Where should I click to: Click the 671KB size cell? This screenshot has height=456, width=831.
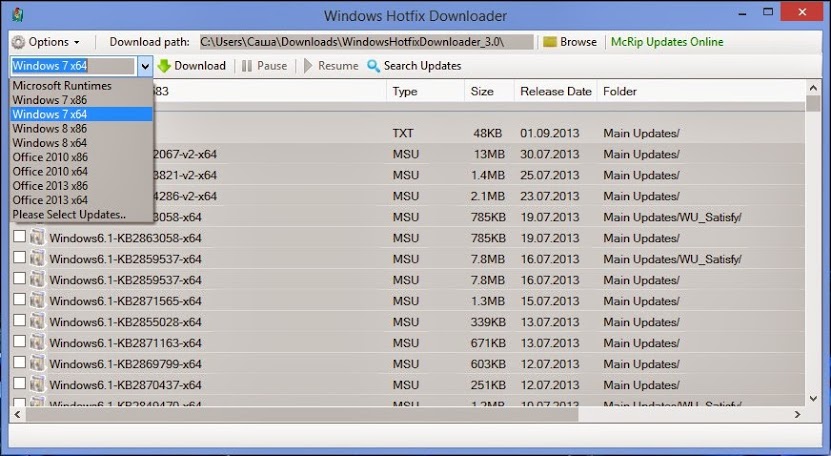pyautogui.click(x=488, y=343)
